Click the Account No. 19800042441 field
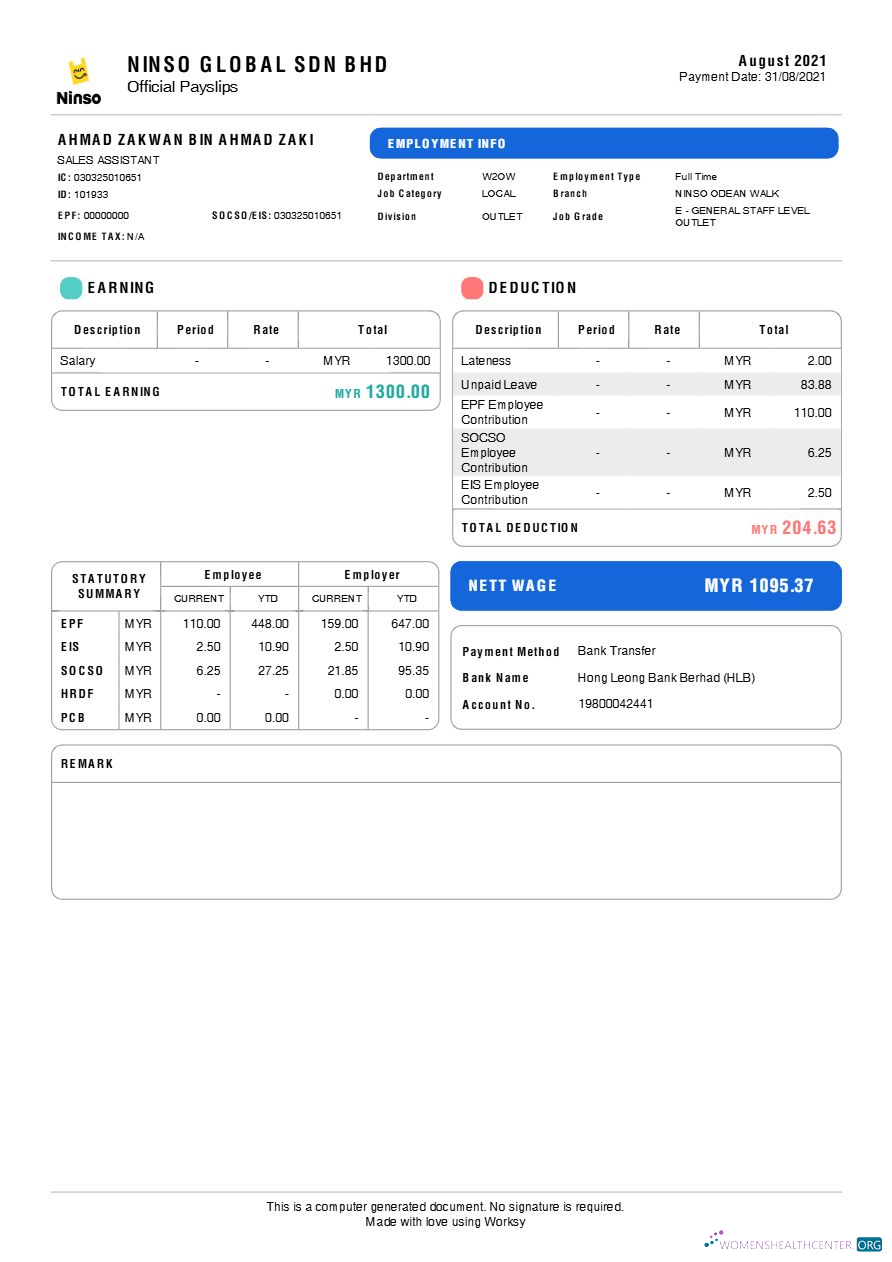Viewport: 892px width, 1262px height. pyautogui.click(x=618, y=704)
